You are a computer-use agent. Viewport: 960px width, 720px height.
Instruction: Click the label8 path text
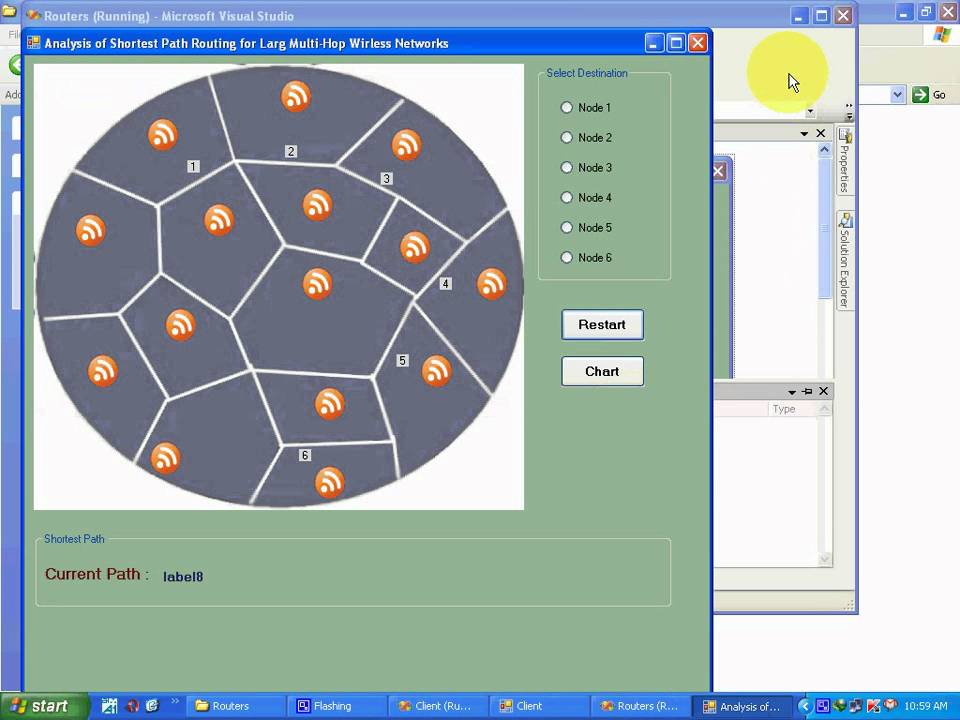183,577
